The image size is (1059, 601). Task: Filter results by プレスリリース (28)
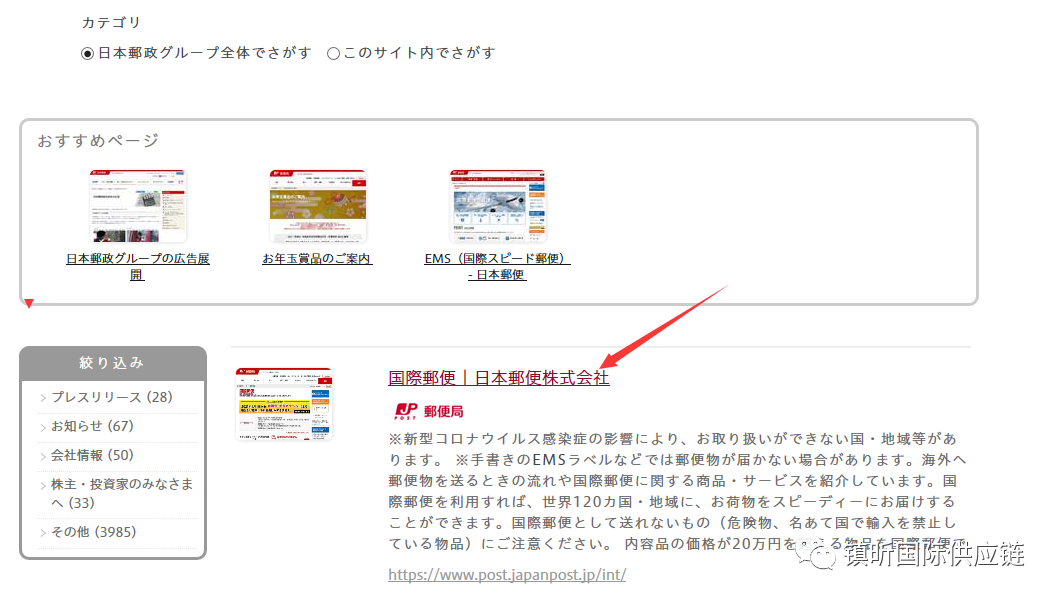coord(112,397)
